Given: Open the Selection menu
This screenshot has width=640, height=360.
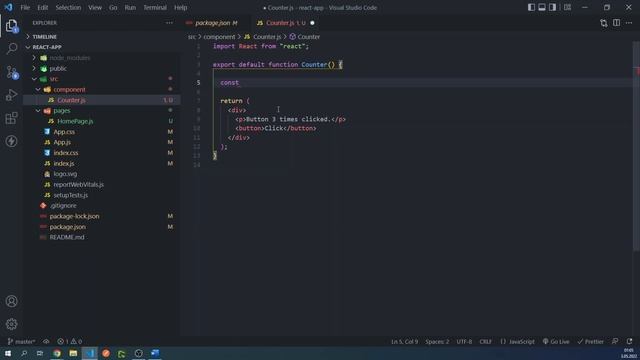Looking at the screenshot, I should click(68, 7).
